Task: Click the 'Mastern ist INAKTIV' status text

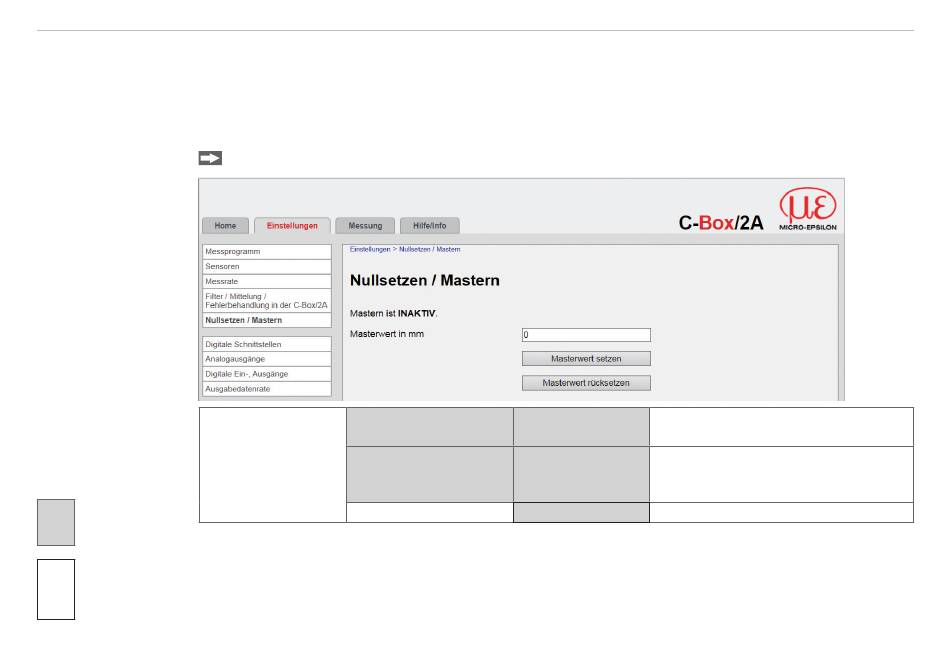Action: (x=393, y=313)
